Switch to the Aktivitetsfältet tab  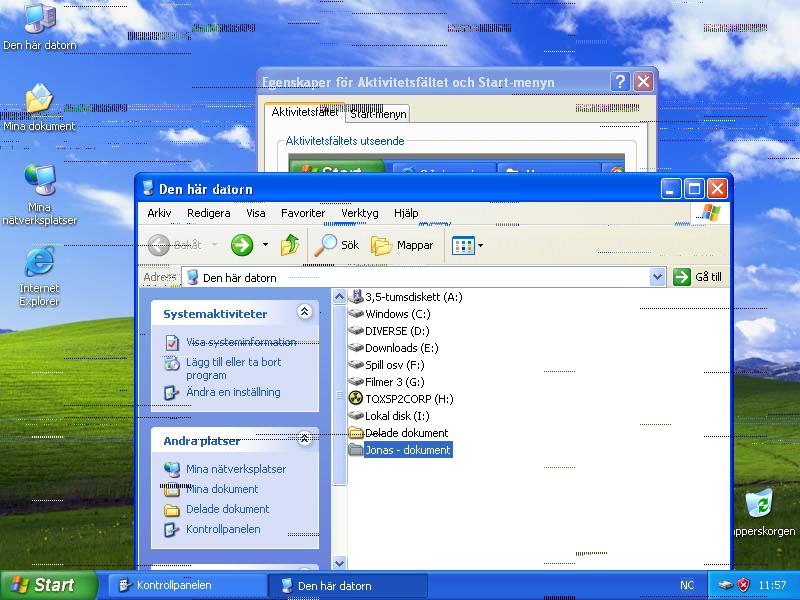305,112
